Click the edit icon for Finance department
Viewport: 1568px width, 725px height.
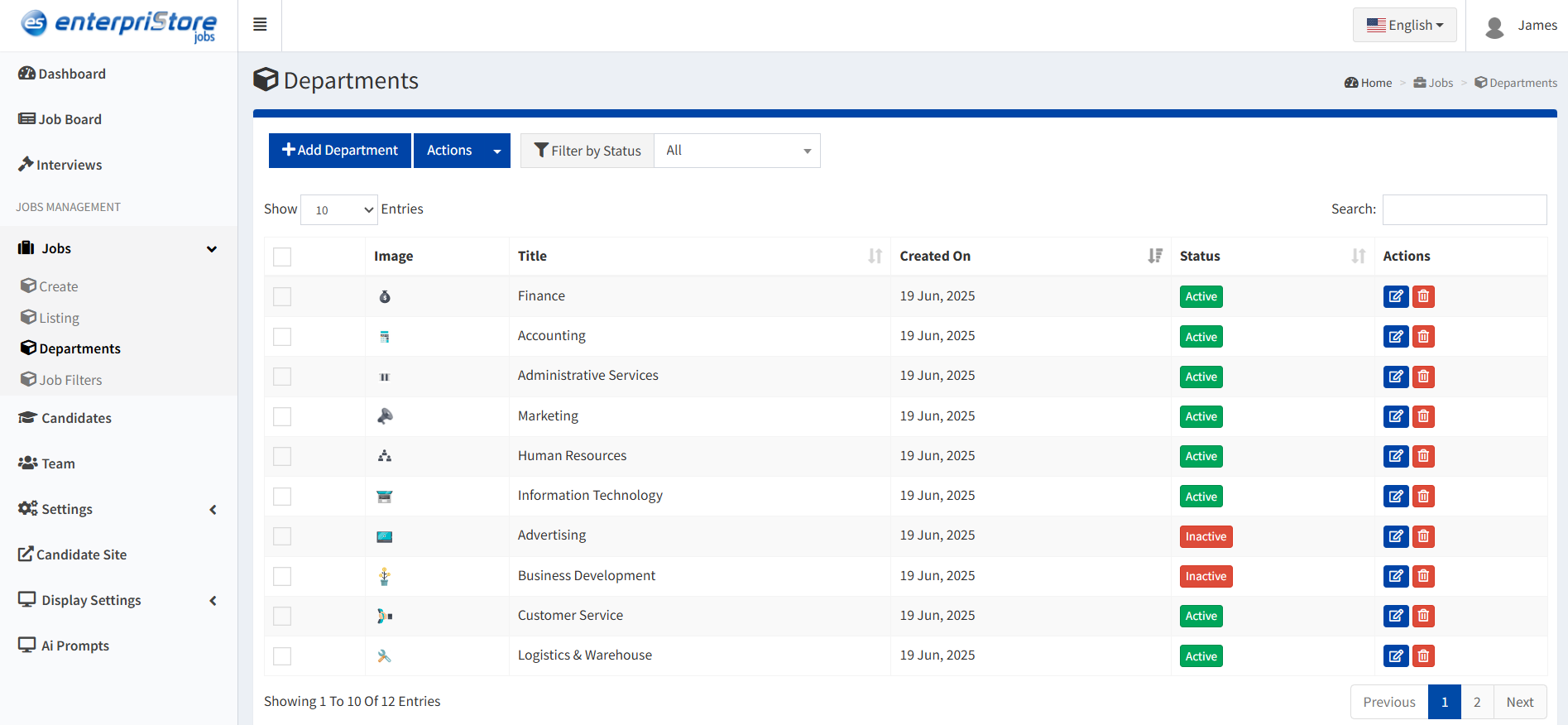(1395, 296)
